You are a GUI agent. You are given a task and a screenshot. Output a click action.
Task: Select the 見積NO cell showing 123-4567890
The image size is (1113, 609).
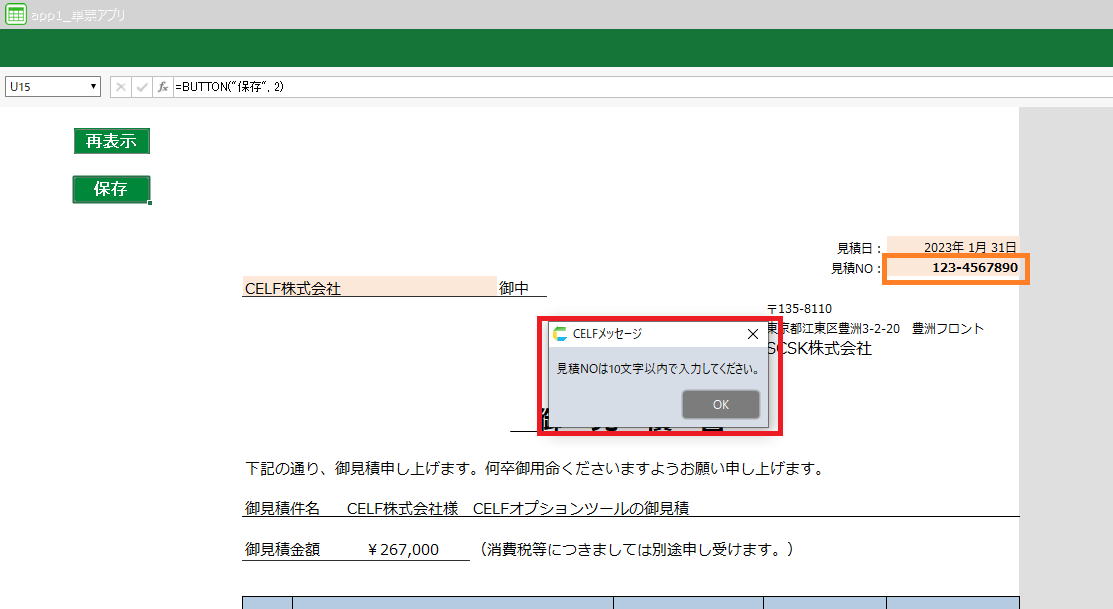(955, 268)
